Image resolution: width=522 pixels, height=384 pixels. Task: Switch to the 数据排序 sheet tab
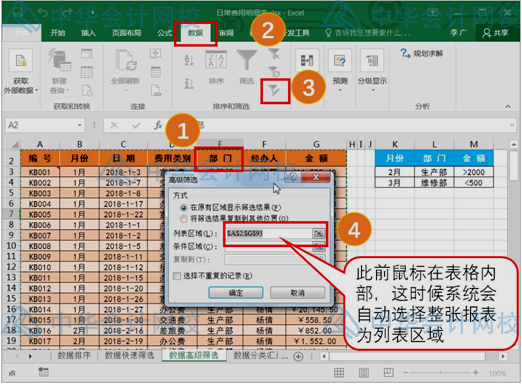pos(74,356)
